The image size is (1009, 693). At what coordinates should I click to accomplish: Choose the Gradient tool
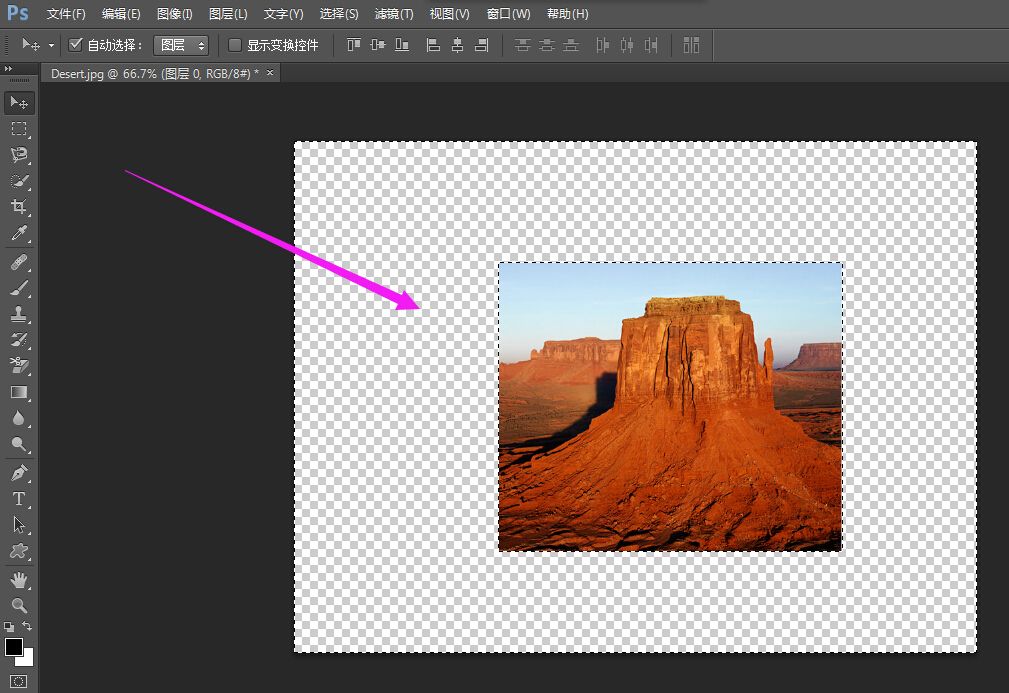click(x=19, y=392)
